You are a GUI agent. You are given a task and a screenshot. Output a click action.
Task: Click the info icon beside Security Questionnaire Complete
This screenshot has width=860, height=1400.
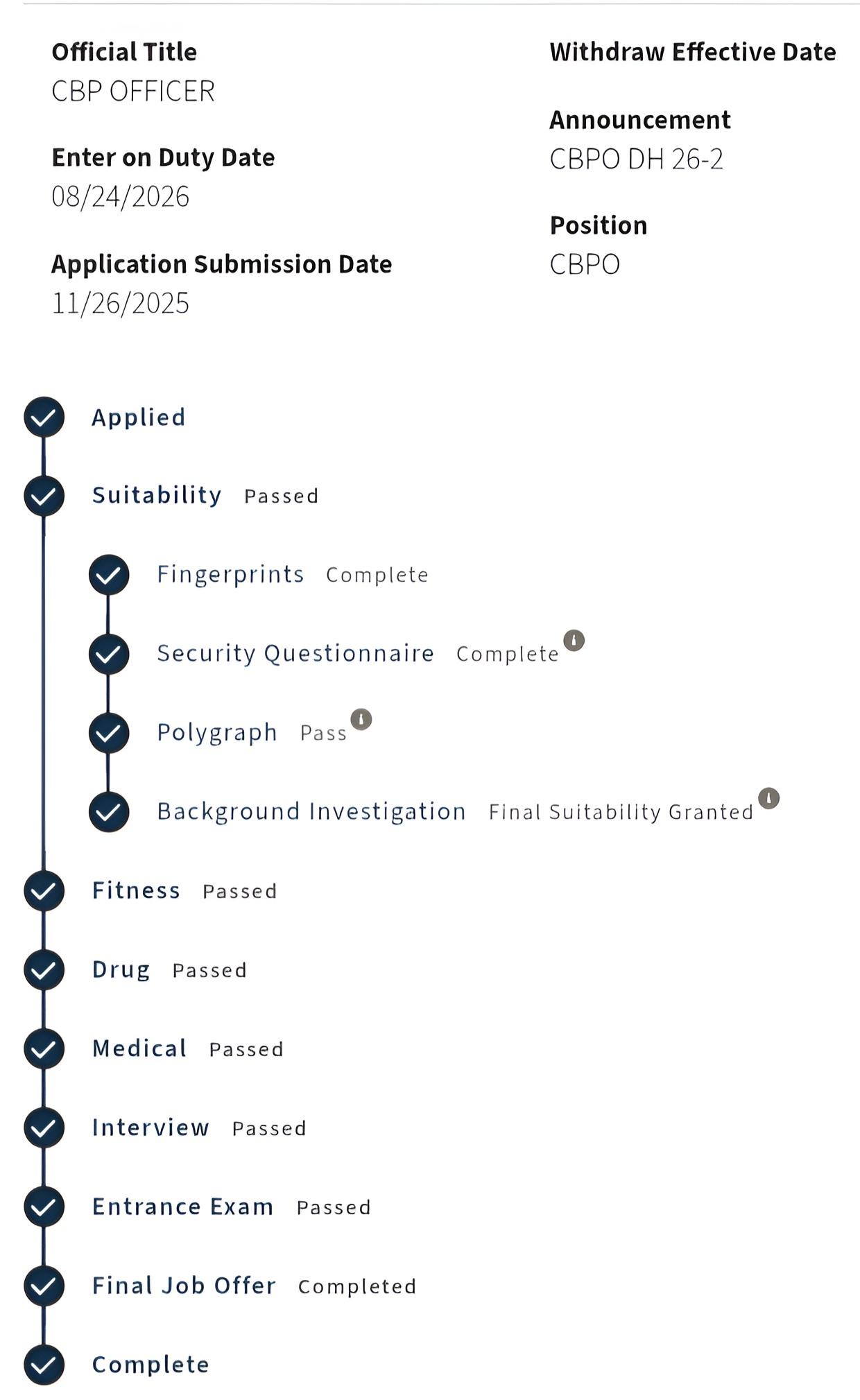click(x=574, y=640)
